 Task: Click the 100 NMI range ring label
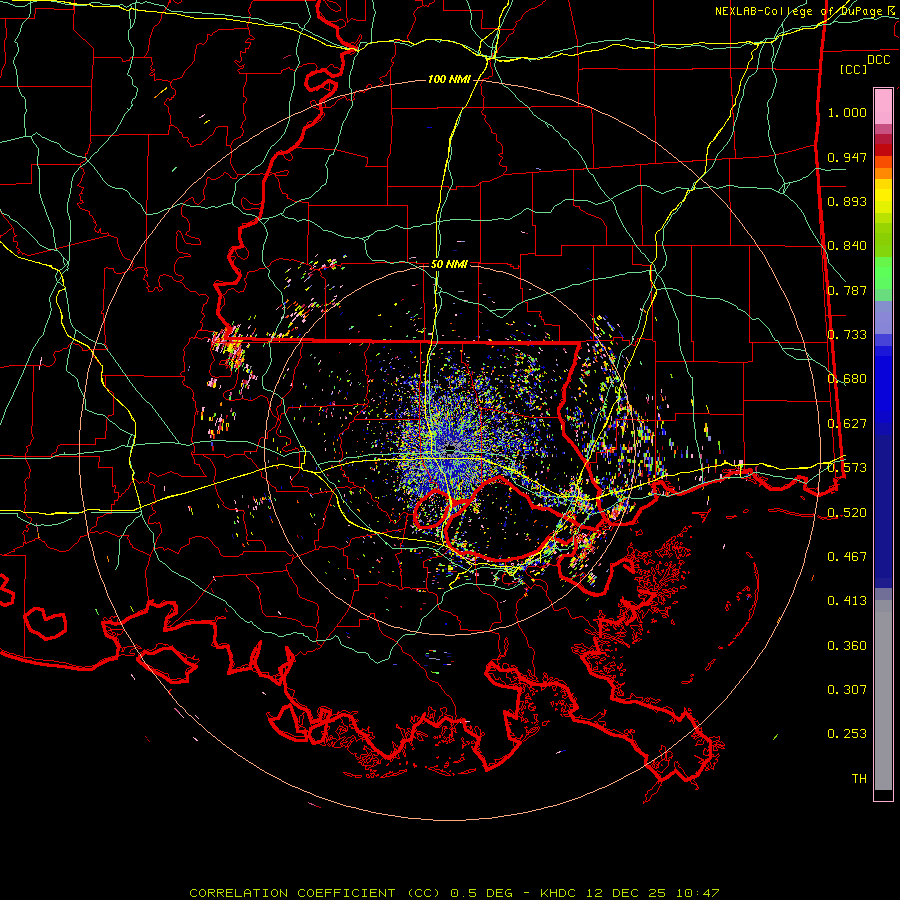tap(449, 79)
